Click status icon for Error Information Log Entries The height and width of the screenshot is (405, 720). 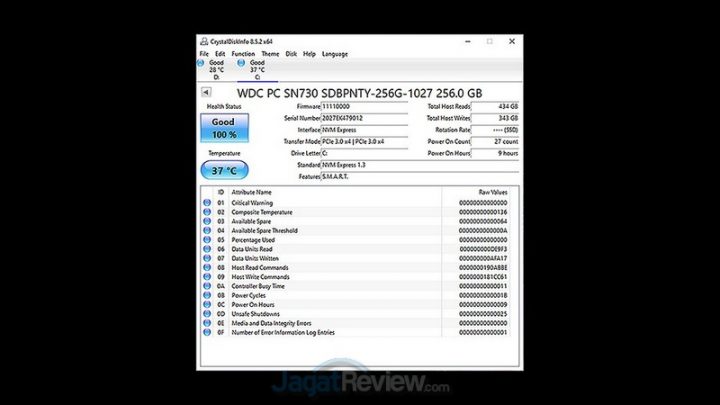coord(207,332)
